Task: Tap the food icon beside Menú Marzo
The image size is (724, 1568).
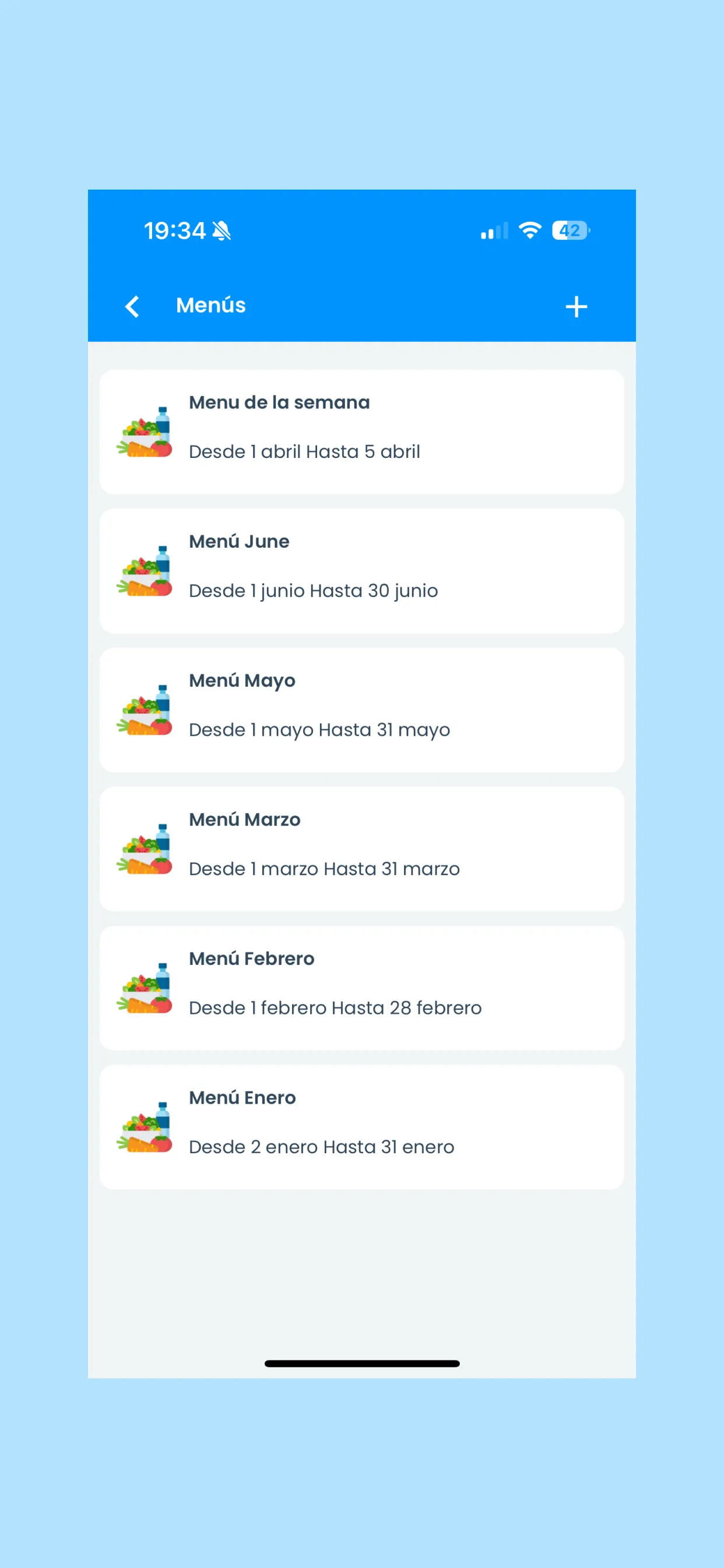Action: (145, 849)
